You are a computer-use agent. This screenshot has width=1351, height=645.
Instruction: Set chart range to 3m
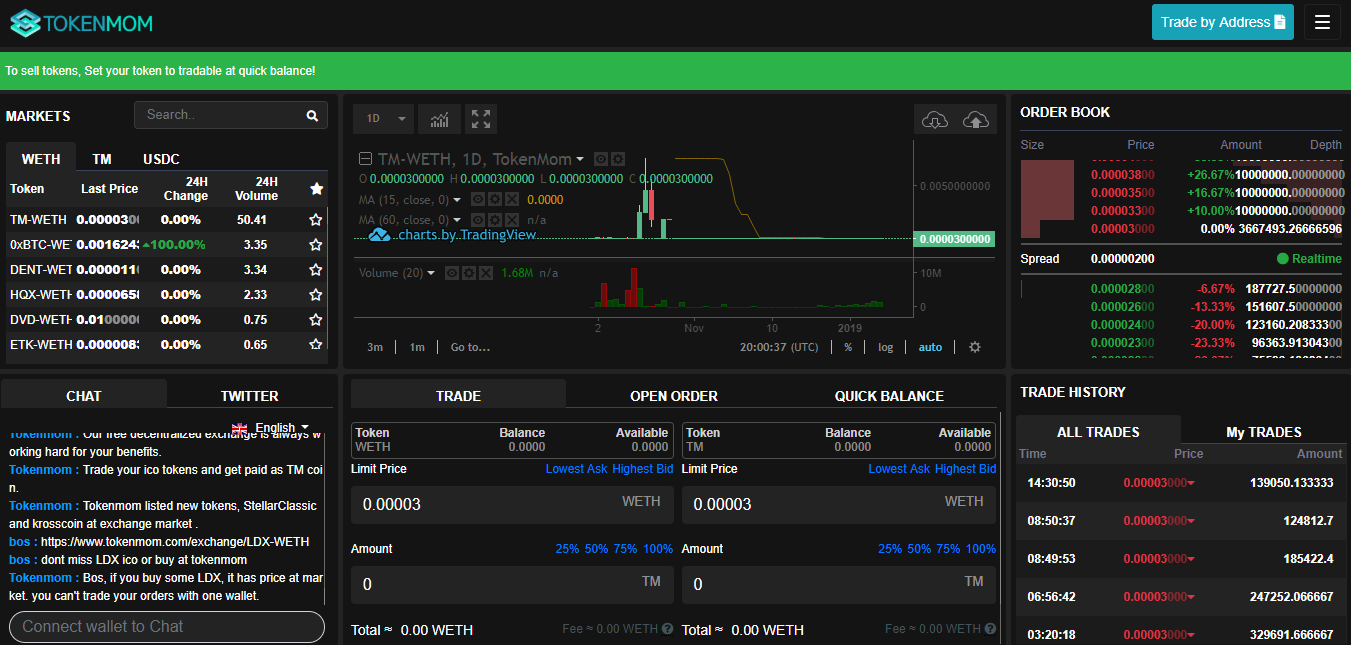[375, 347]
